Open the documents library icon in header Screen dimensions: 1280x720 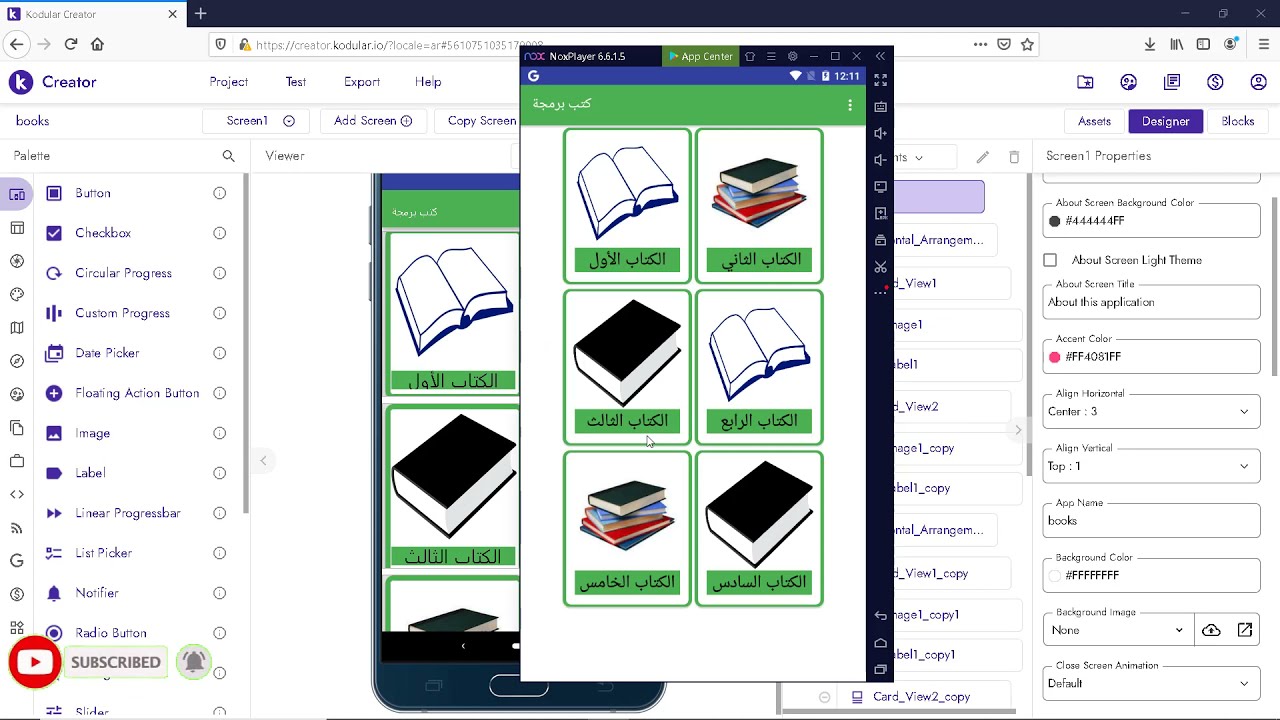click(1172, 82)
